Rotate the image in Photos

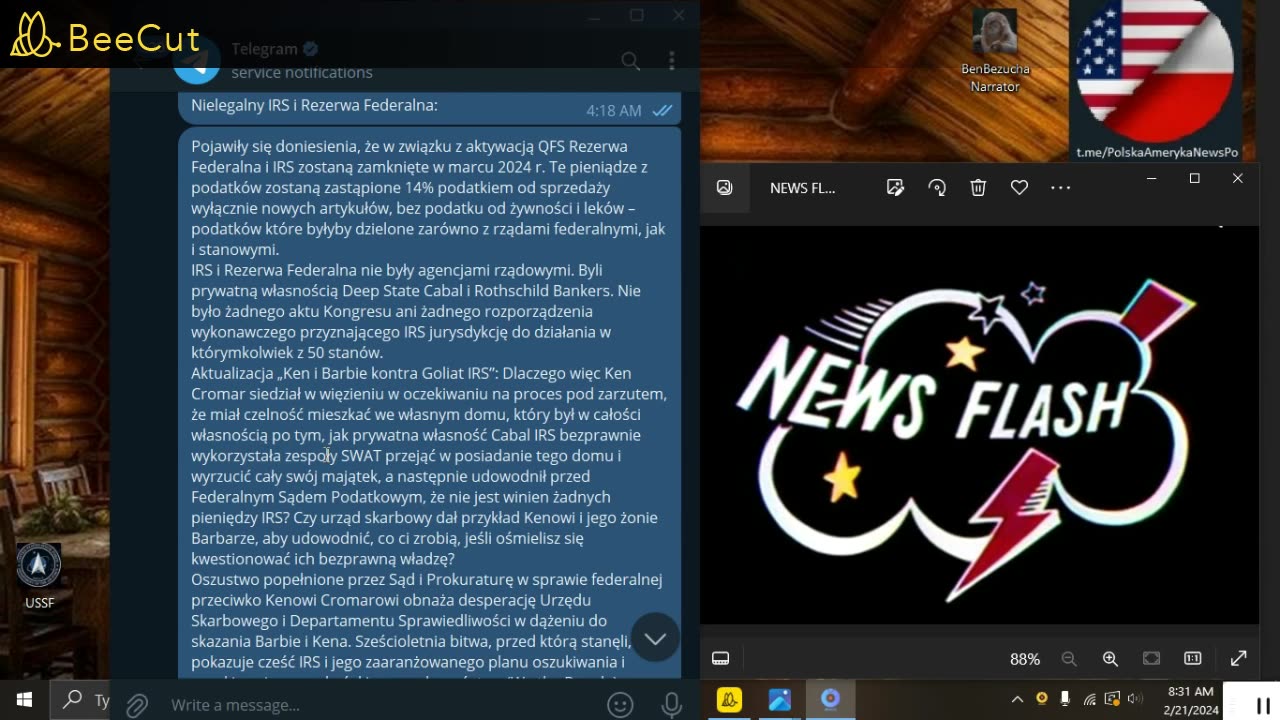[x=937, y=187]
